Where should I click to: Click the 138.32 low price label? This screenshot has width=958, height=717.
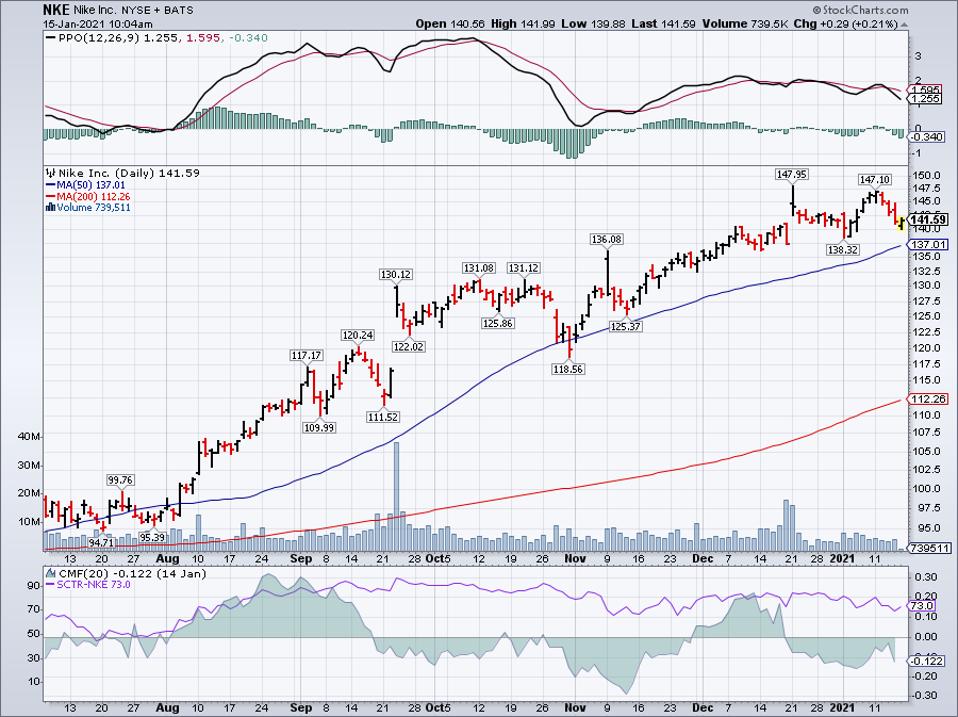click(x=843, y=249)
